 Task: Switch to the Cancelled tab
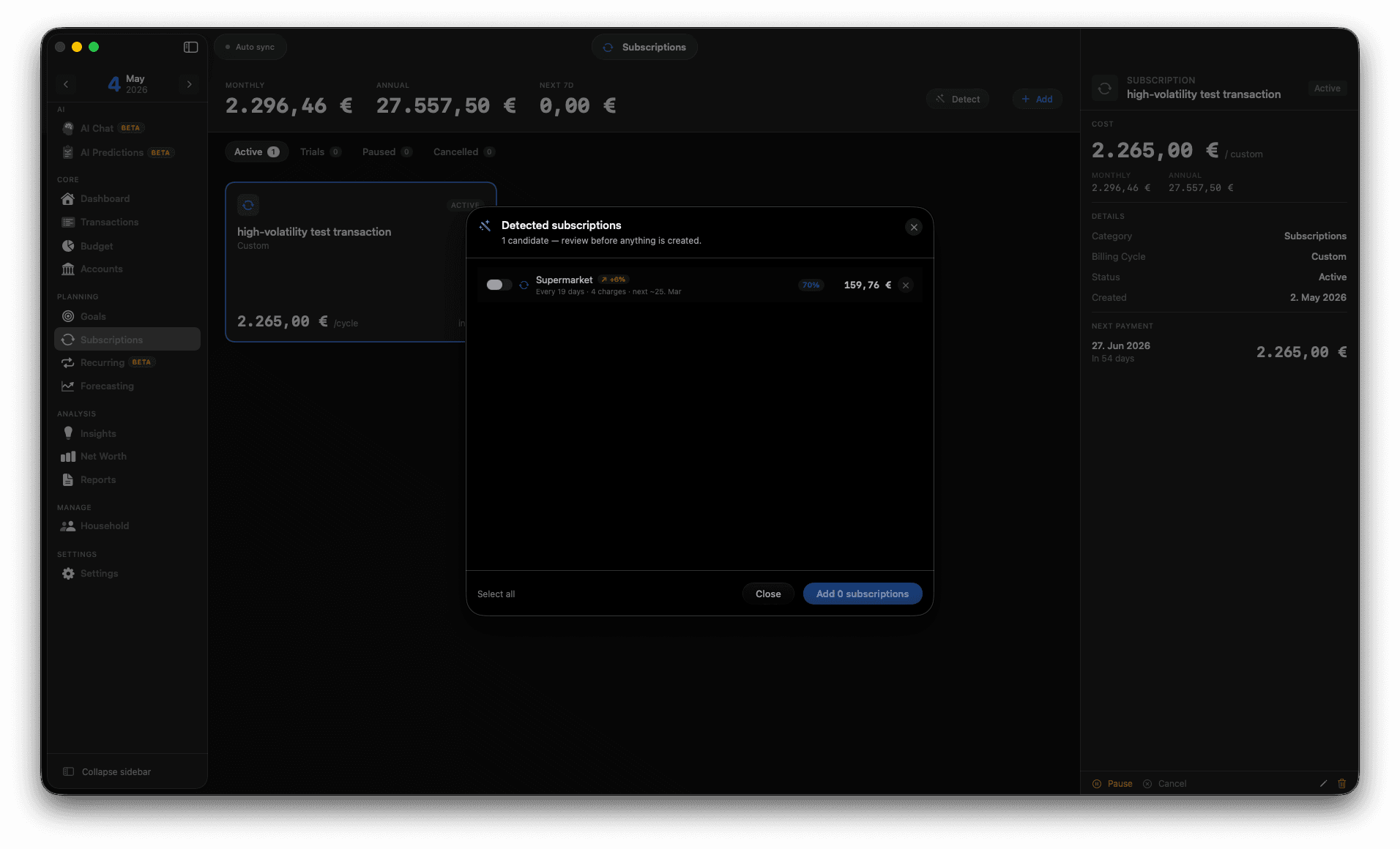464,152
